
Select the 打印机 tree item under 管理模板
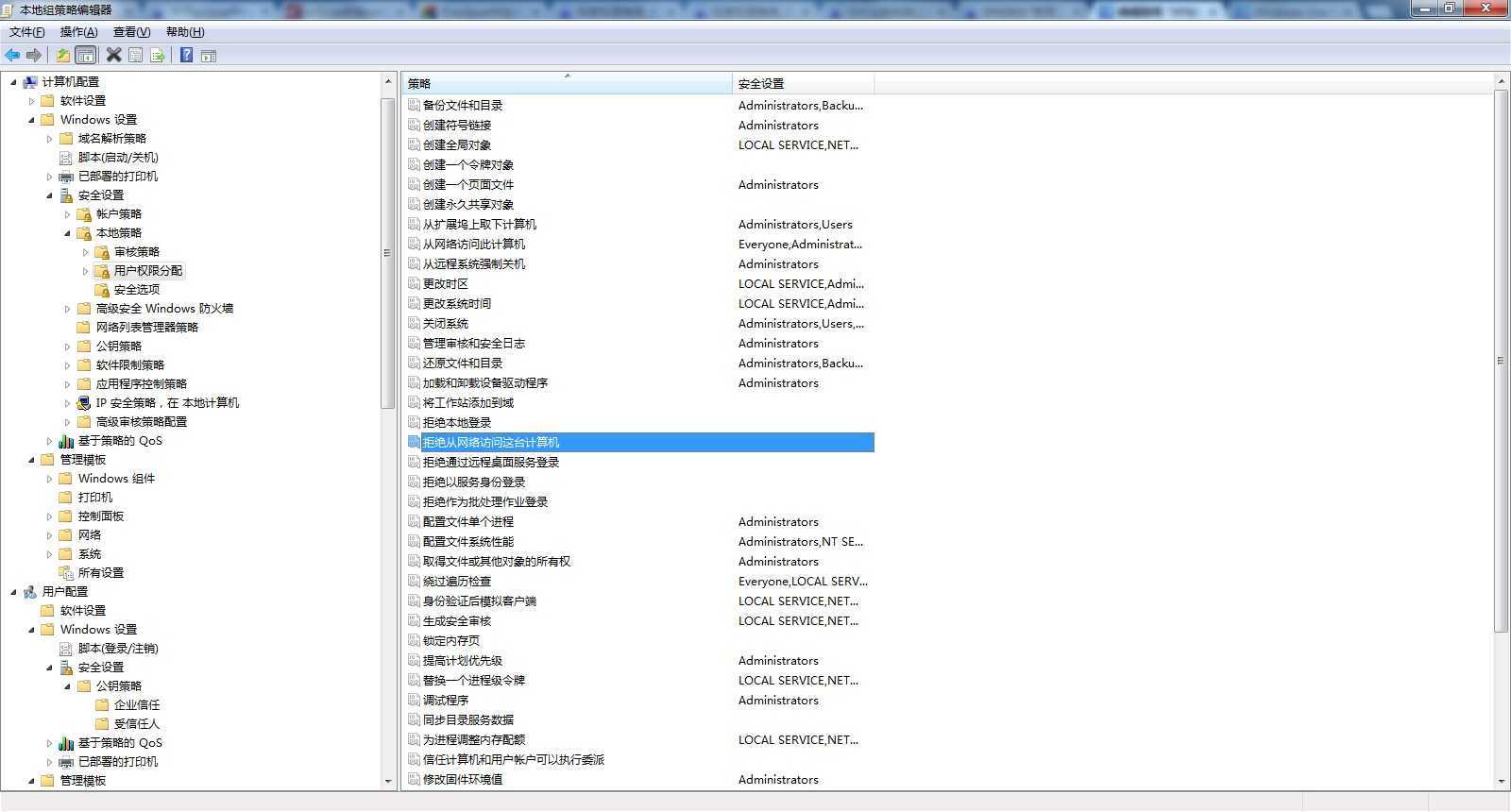click(x=94, y=498)
